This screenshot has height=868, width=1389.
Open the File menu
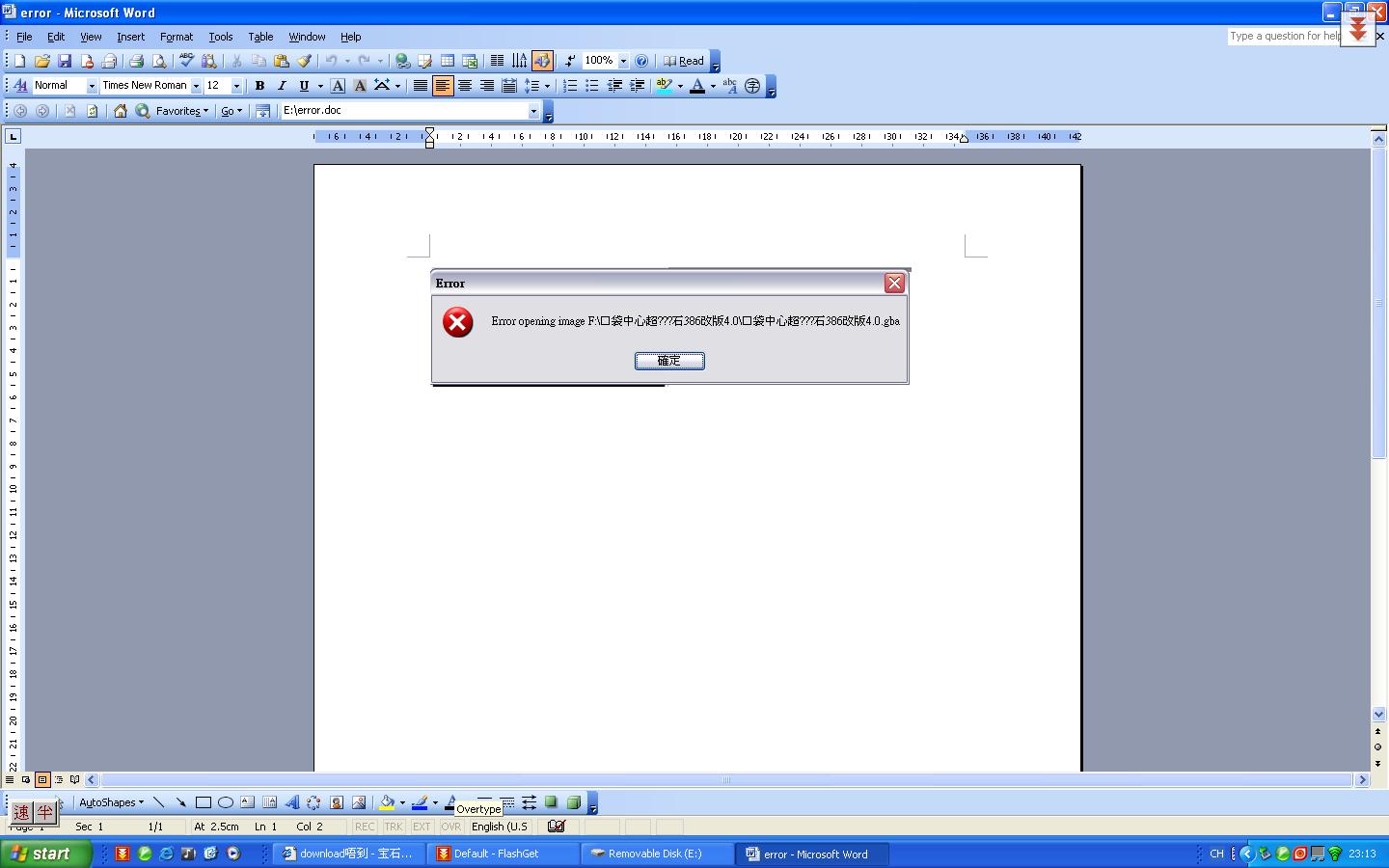coord(24,37)
